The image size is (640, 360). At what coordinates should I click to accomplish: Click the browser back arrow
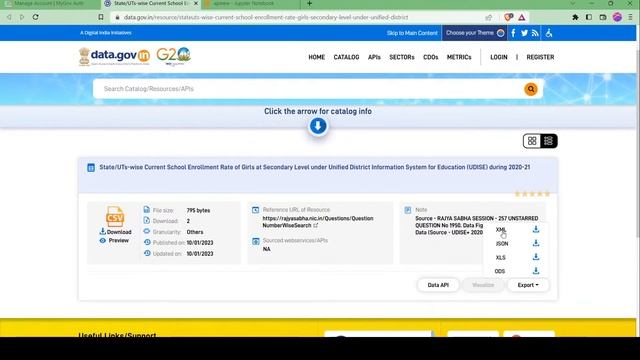click(9, 17)
